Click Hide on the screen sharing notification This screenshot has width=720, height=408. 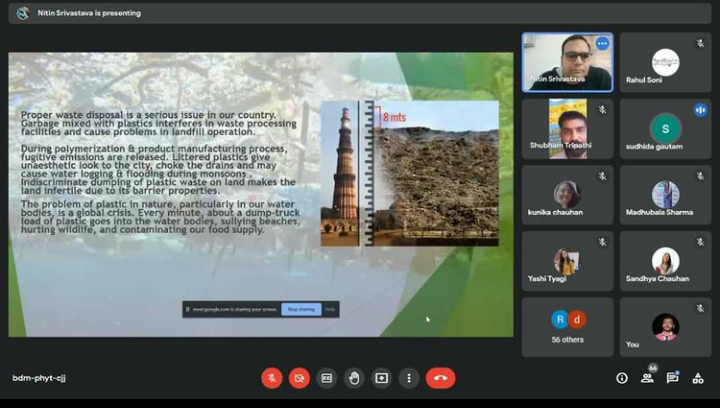[x=330, y=310]
